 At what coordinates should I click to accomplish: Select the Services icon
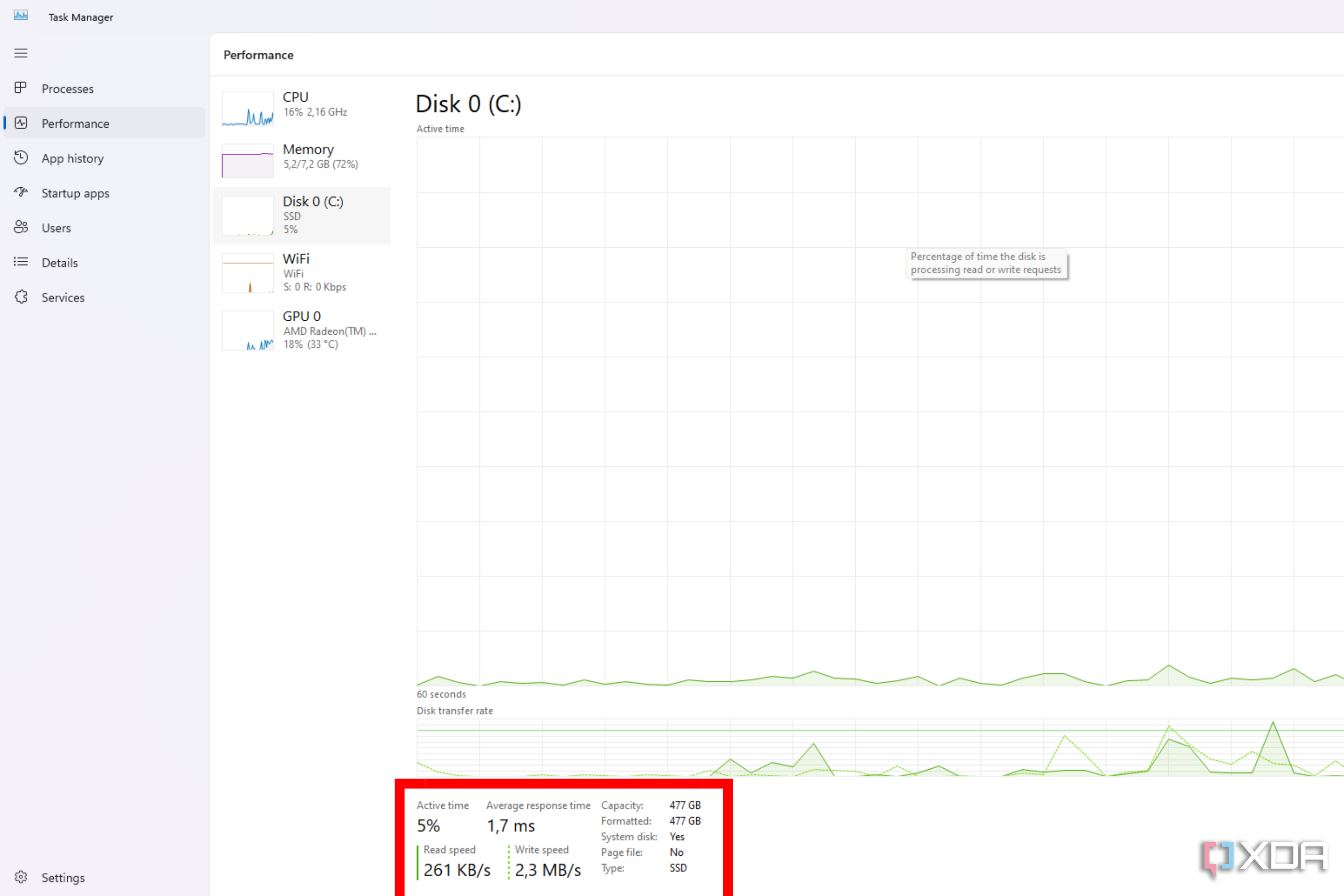(21, 297)
